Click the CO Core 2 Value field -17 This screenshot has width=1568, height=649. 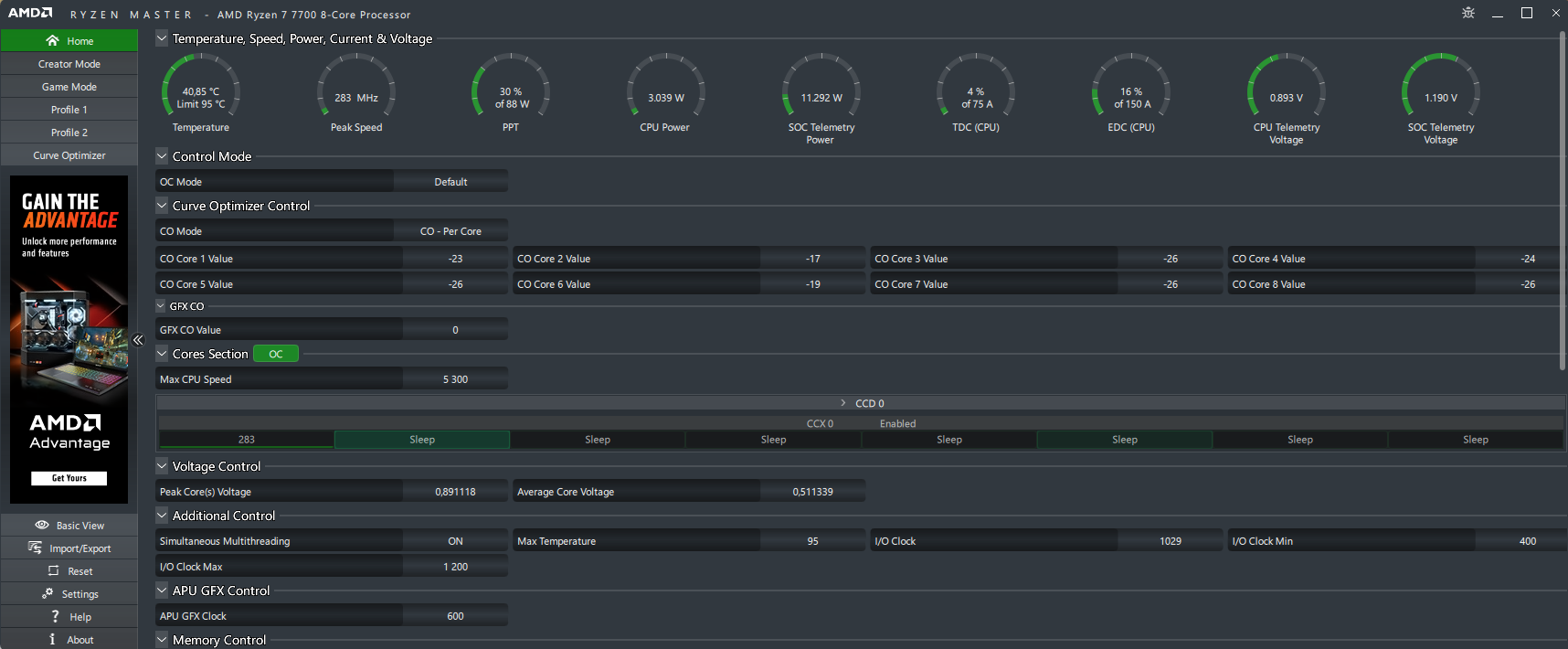pyautogui.click(x=812, y=259)
